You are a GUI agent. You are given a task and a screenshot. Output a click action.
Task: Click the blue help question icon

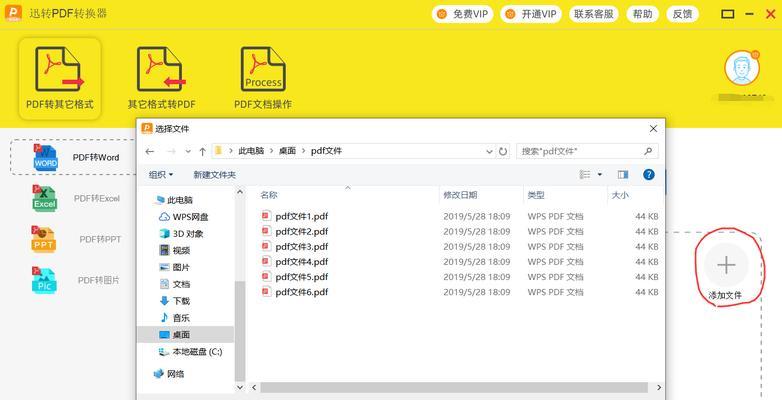coord(649,175)
